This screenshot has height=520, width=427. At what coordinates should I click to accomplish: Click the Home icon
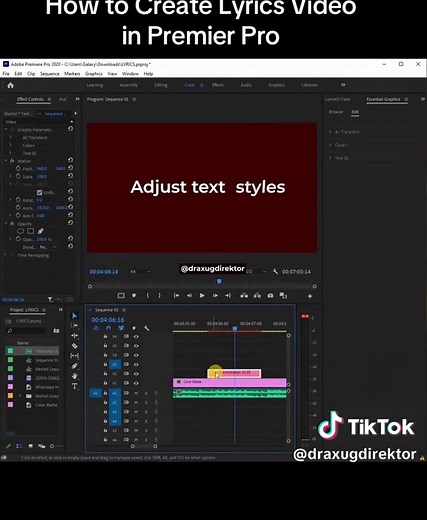(10, 85)
